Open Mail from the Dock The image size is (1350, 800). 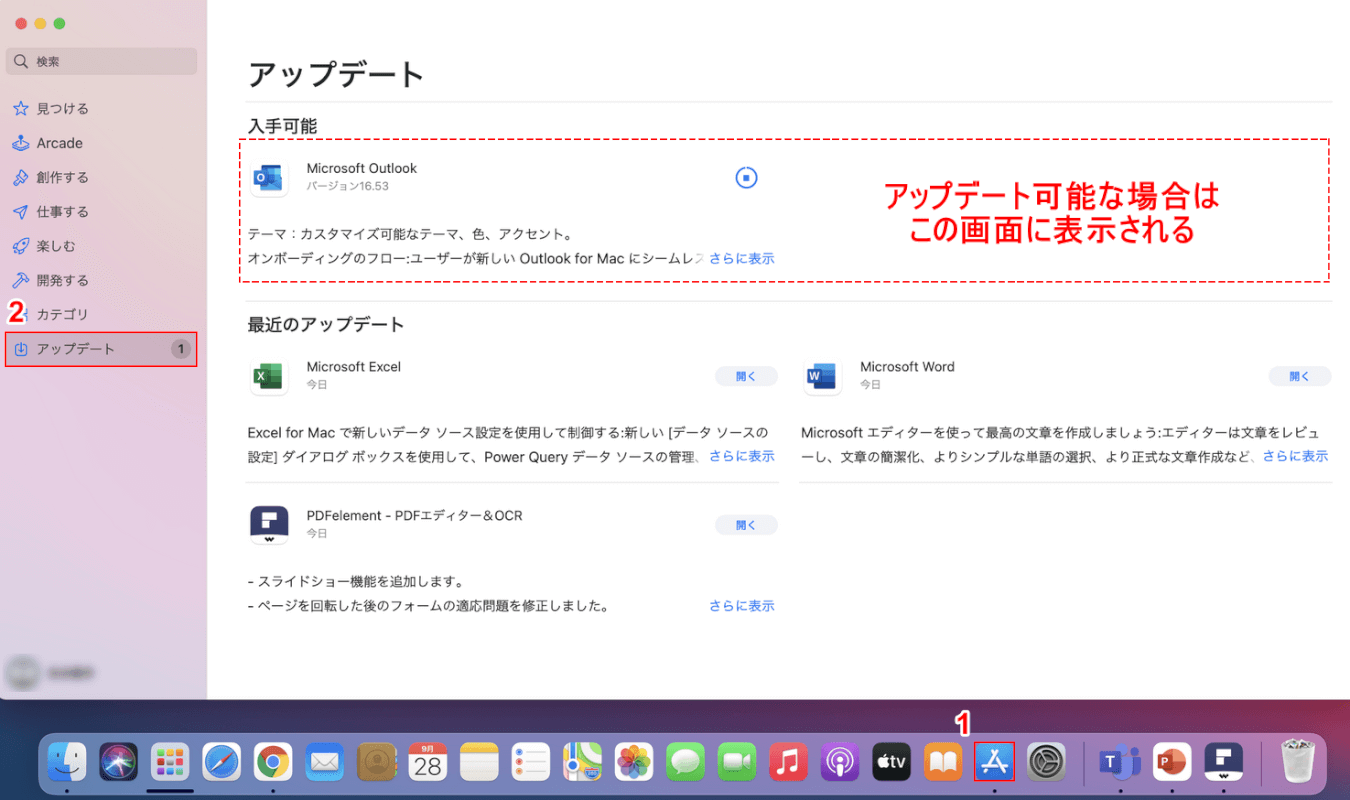[x=325, y=762]
